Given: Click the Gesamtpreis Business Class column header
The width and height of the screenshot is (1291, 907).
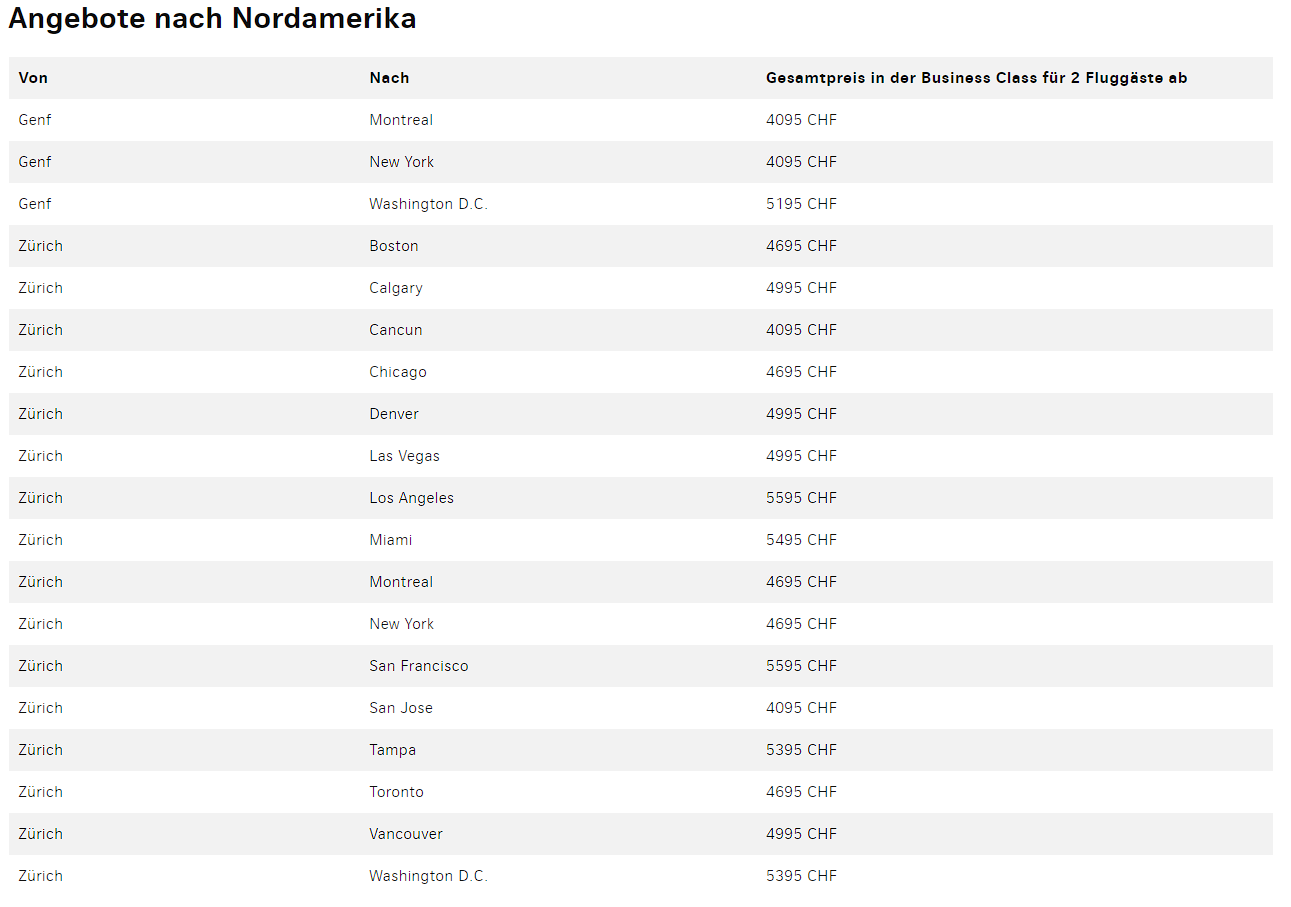Looking at the screenshot, I should click(x=976, y=78).
